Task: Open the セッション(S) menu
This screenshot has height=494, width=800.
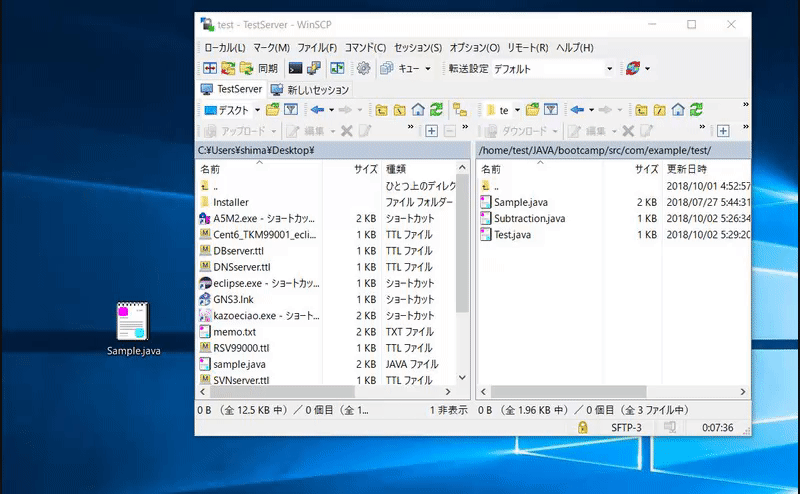Action: tap(418, 47)
